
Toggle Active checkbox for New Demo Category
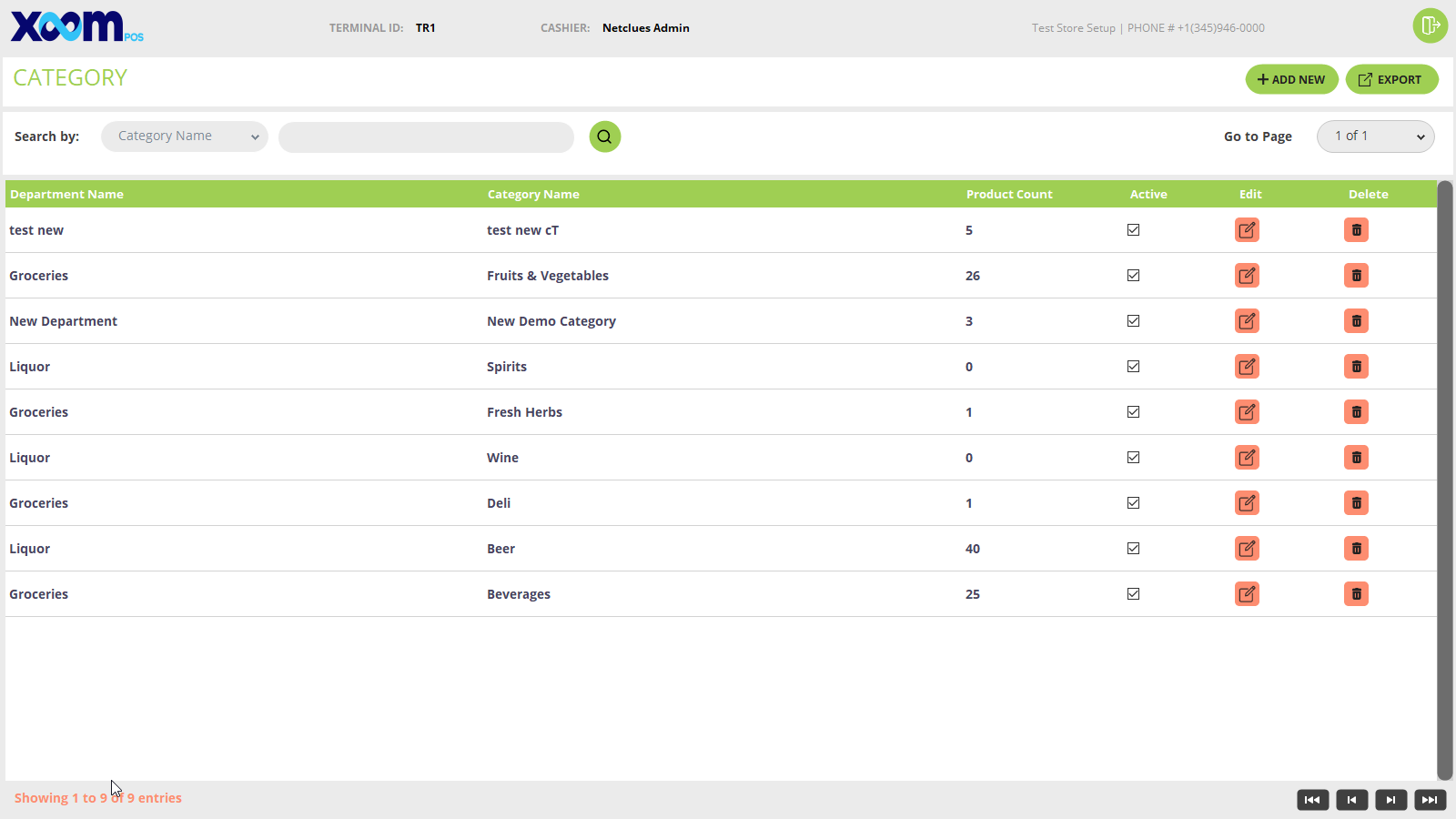tap(1133, 321)
